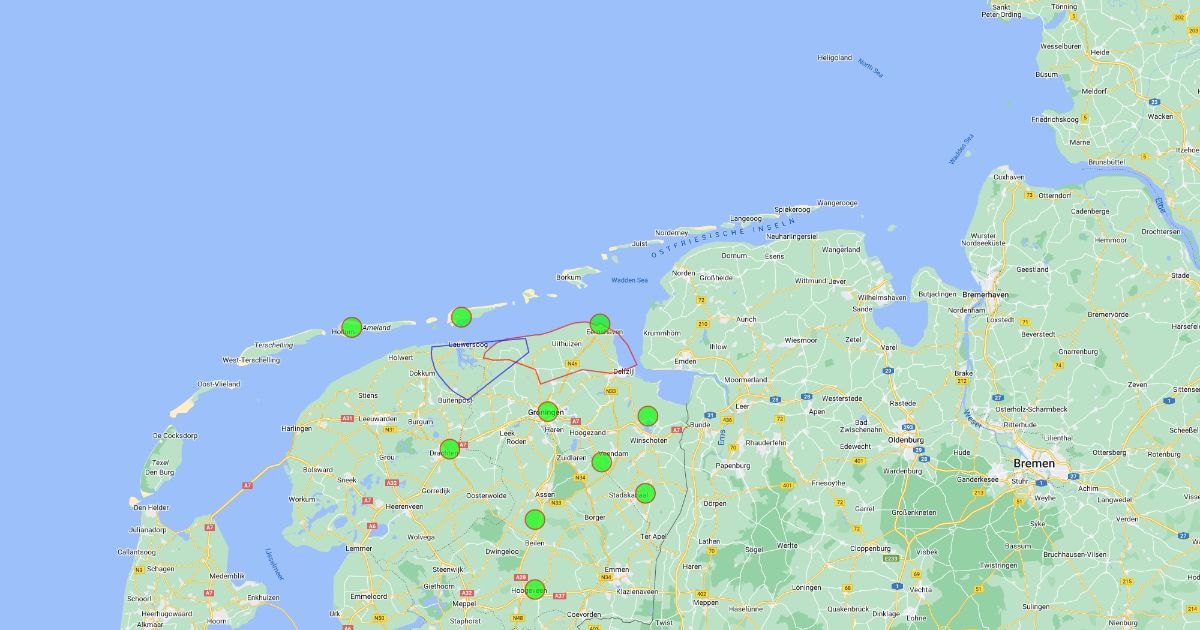Click the Sneek town label

[x=347, y=480]
